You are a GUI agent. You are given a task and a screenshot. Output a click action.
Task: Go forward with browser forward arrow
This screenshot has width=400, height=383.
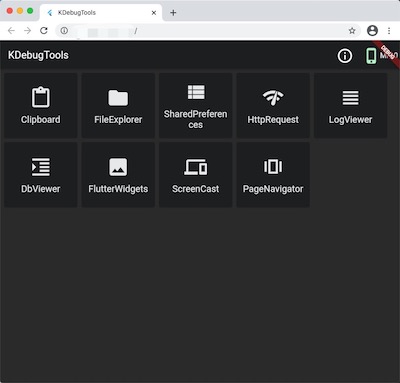pyautogui.click(x=27, y=31)
